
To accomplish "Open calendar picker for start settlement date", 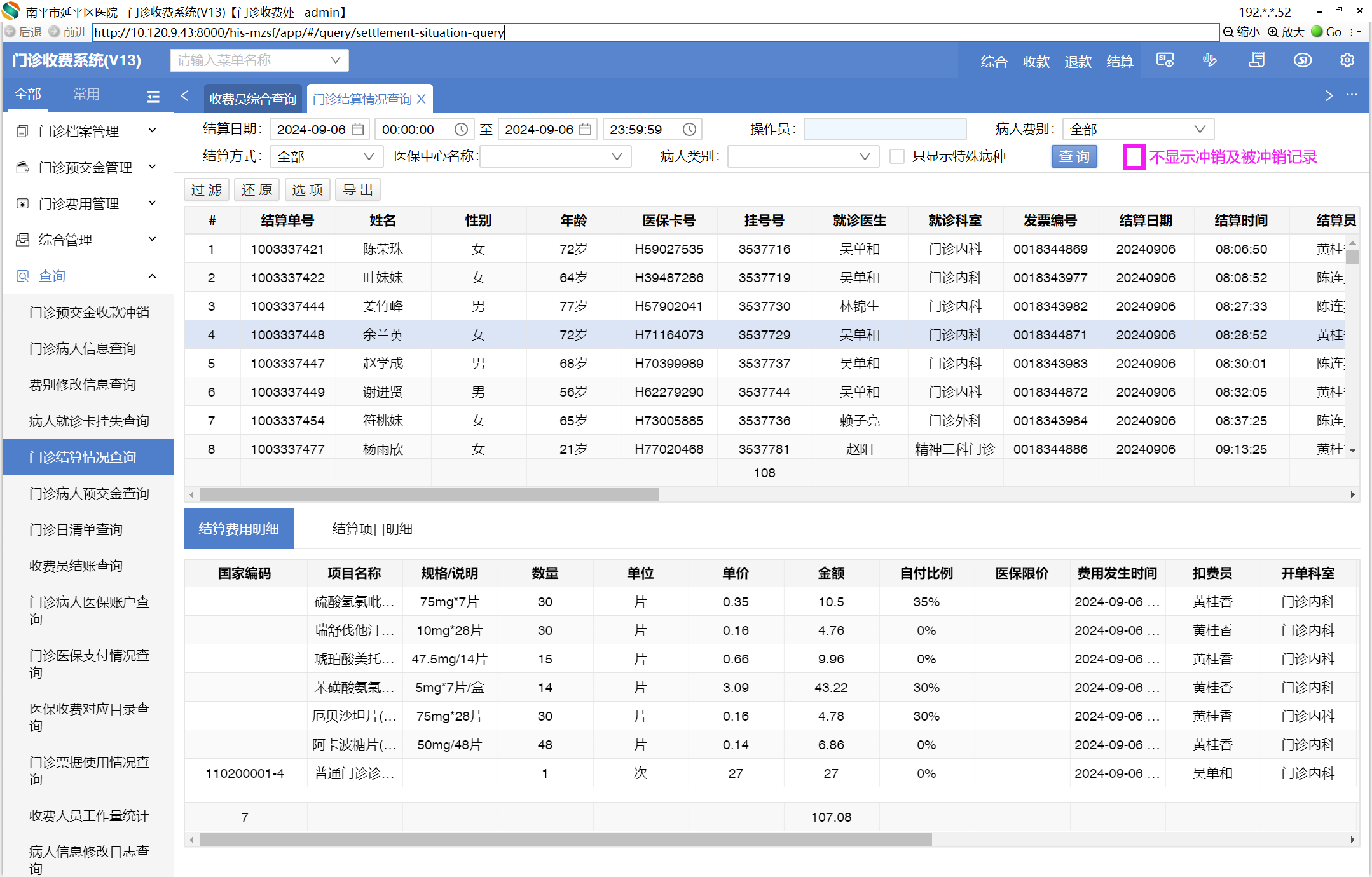I will [x=358, y=130].
